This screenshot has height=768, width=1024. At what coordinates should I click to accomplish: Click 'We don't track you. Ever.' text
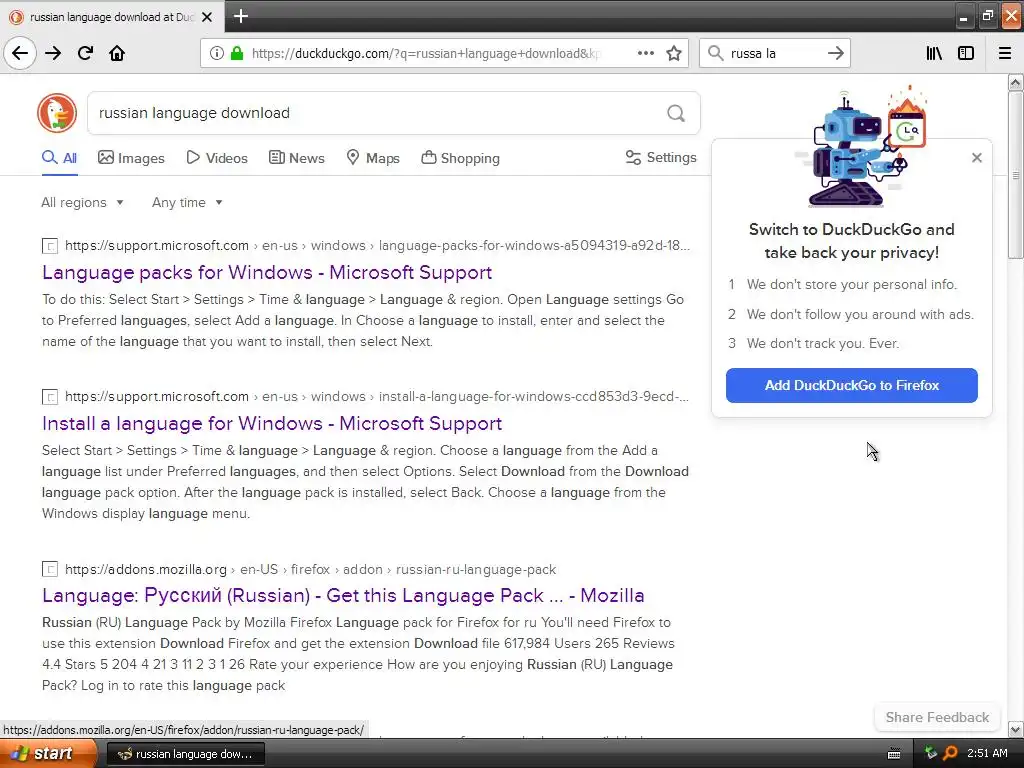click(x=823, y=344)
